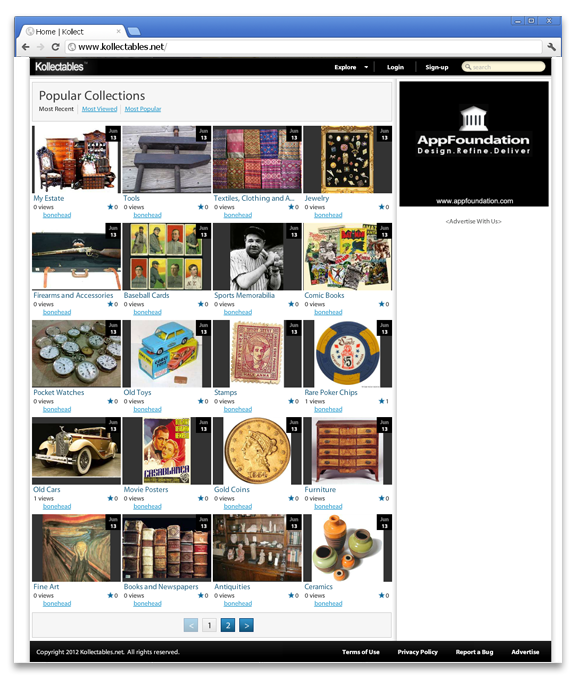Image resolution: width=575 pixels, height=691 pixels.
Task: Sort collections by Most Viewed
Action: coord(100,109)
